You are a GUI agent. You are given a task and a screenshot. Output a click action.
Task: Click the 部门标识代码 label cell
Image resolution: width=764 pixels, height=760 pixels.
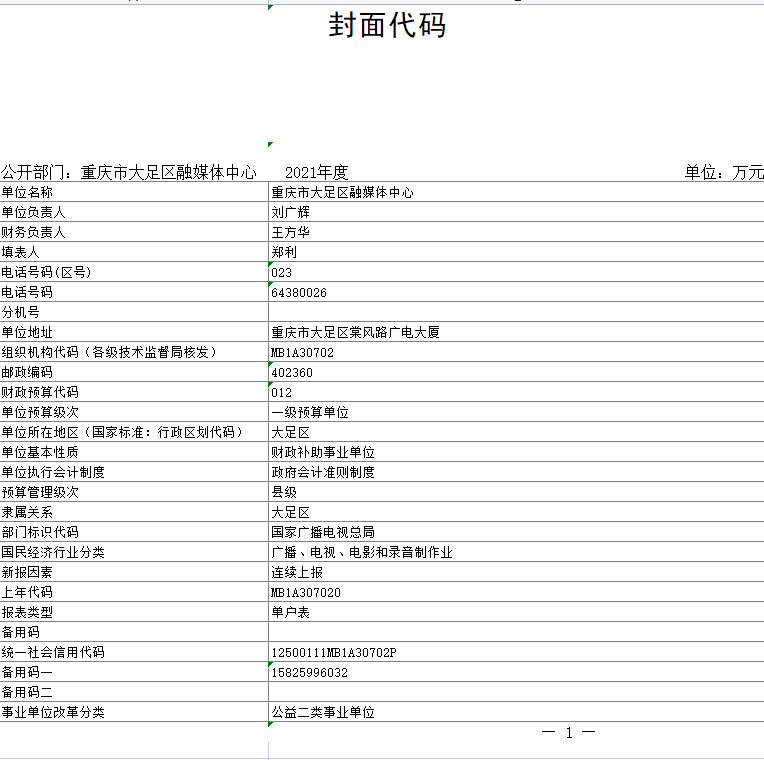[134, 532]
